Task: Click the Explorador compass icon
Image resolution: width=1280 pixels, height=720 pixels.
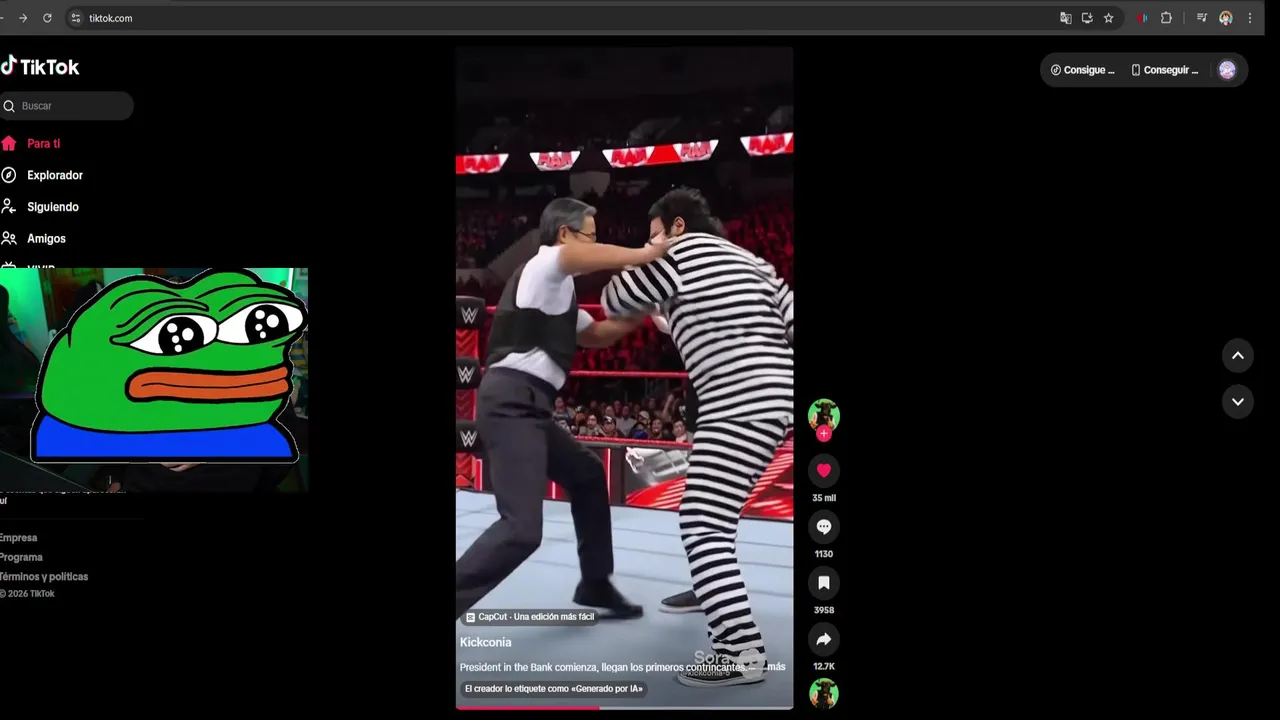Action: point(9,176)
